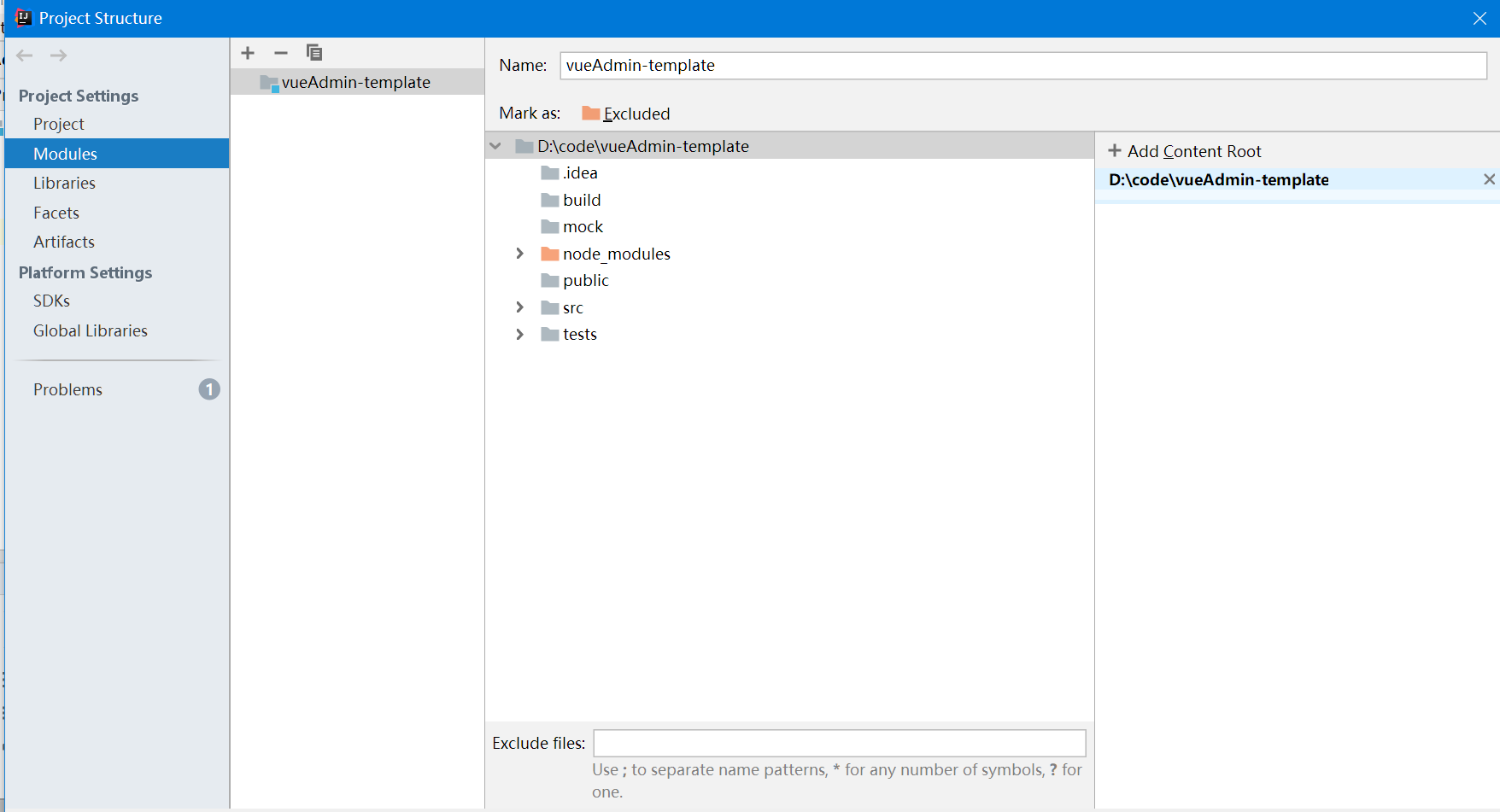Viewport: 1500px width, 812px height.
Task: Expand the tests folder
Action: [x=519, y=334]
